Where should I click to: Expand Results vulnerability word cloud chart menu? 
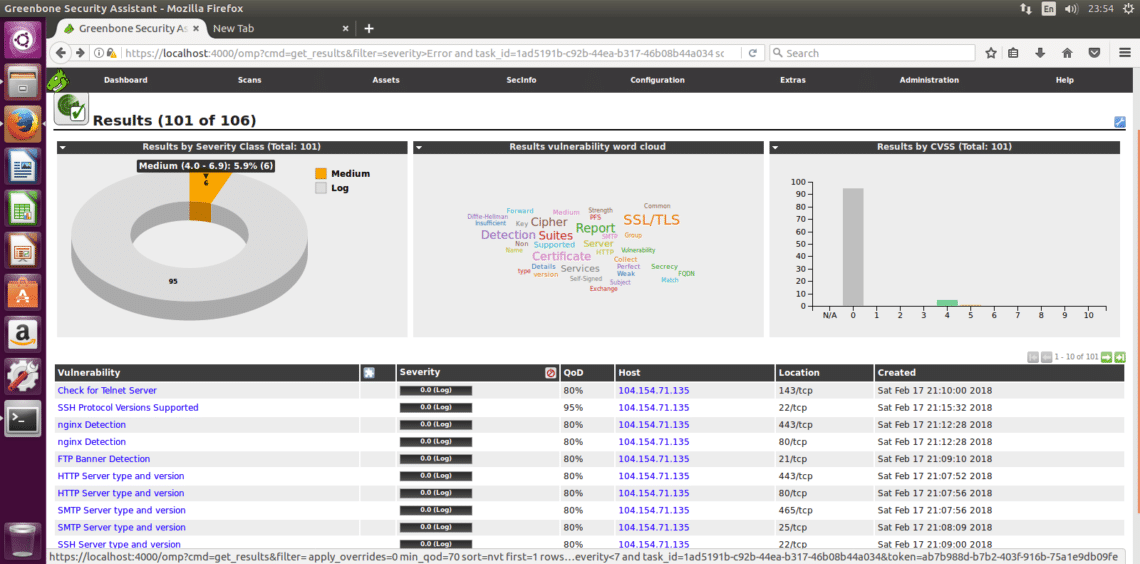pos(419,147)
